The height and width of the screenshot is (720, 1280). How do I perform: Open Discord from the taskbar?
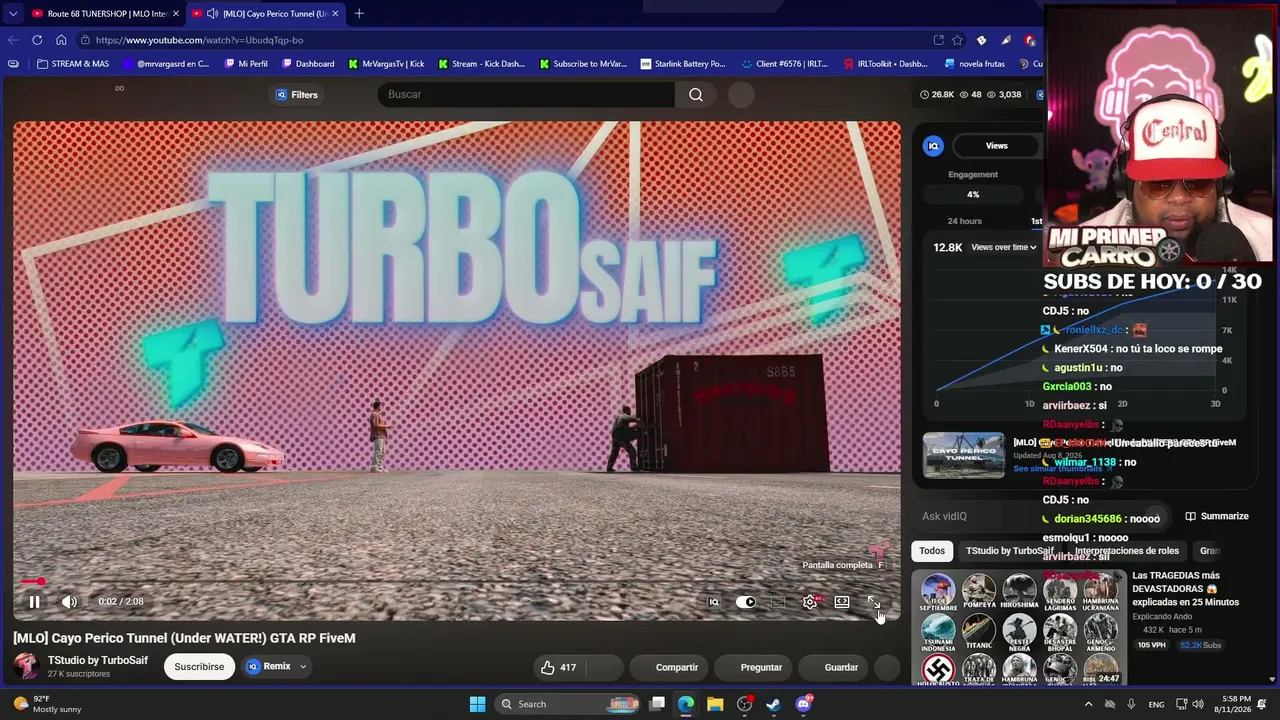[x=803, y=704]
